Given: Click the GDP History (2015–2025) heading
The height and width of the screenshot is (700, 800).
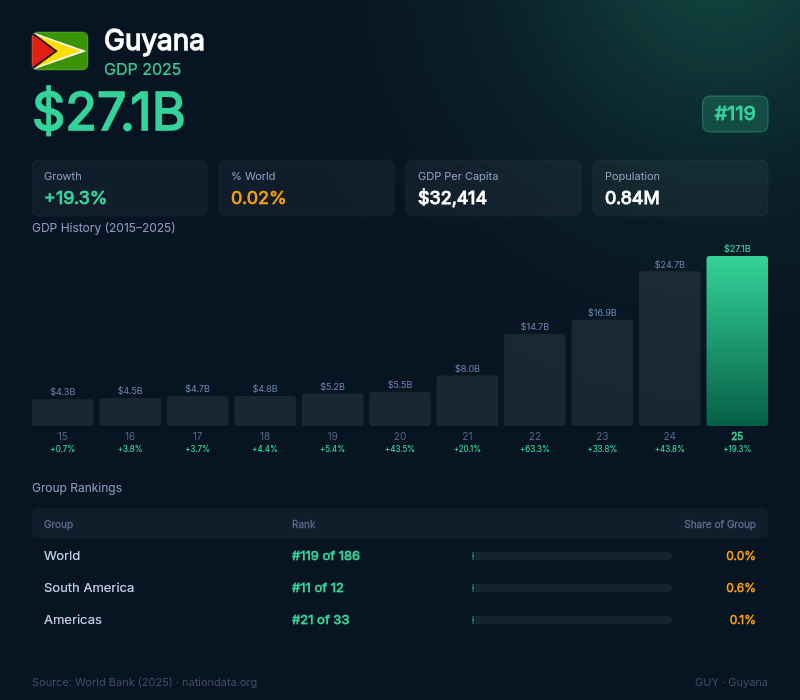Looking at the screenshot, I should 104,228.
